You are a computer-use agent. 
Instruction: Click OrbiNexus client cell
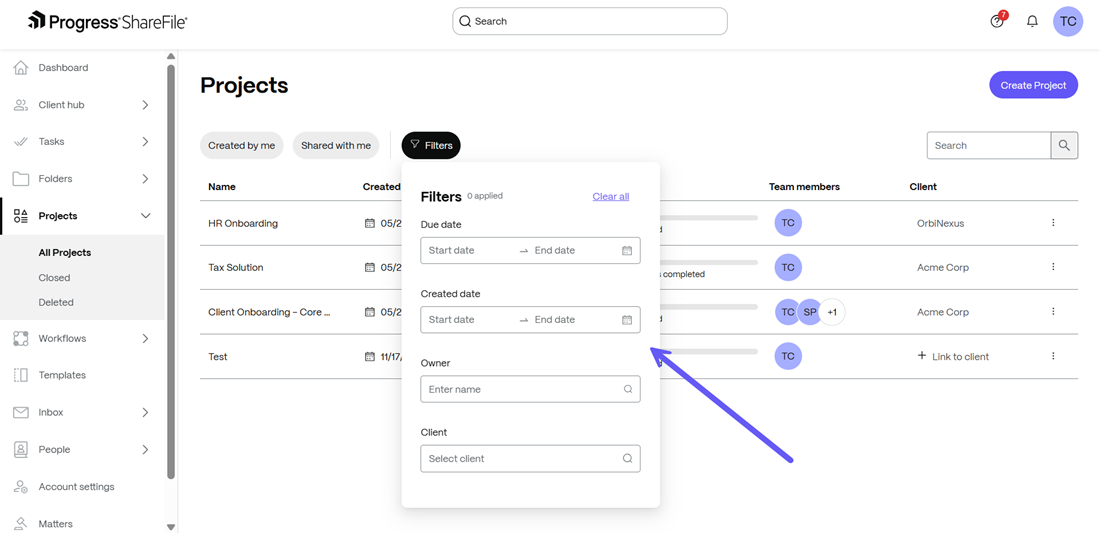click(x=940, y=223)
